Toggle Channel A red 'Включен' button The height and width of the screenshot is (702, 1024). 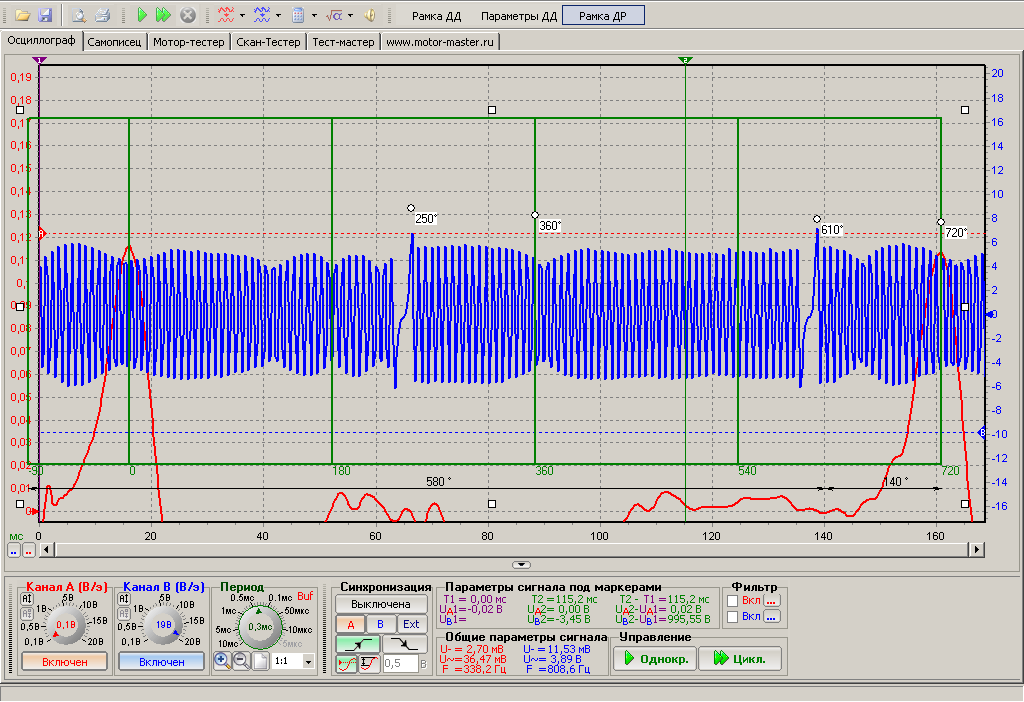point(65,662)
